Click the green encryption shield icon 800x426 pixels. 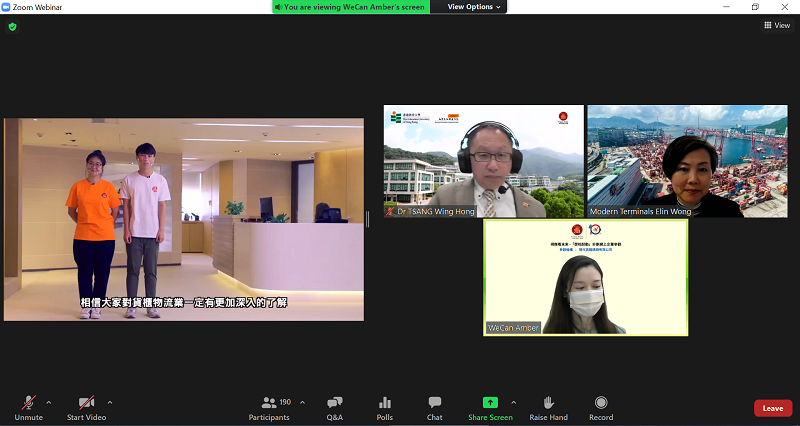click(12, 26)
